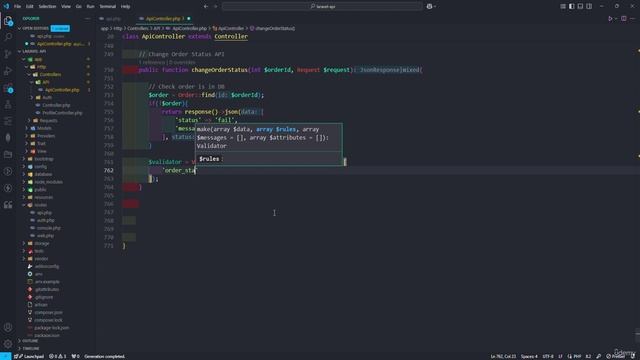Click the Run PHP file play icon

point(610,19)
